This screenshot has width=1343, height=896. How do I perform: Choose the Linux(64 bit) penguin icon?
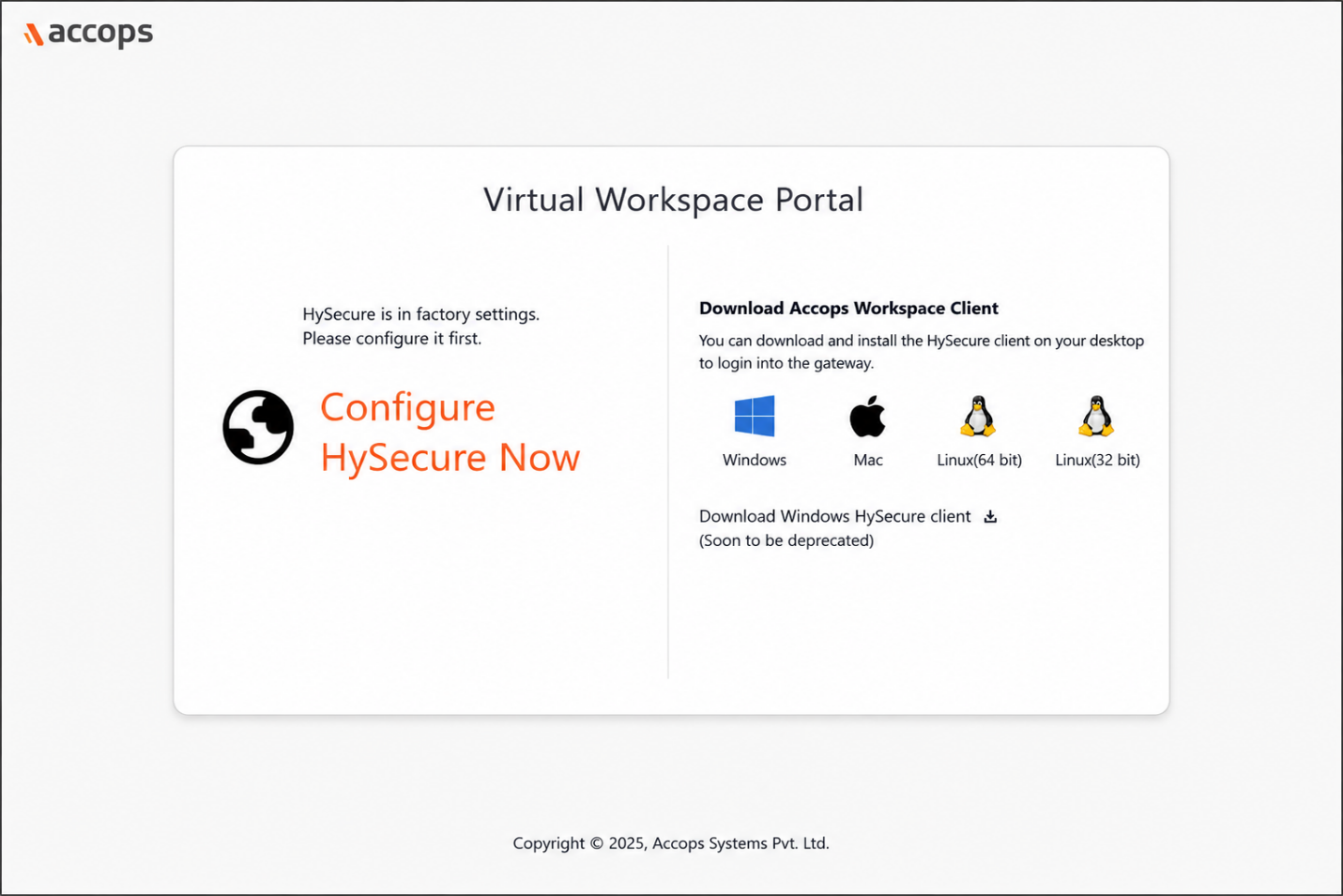tap(978, 417)
